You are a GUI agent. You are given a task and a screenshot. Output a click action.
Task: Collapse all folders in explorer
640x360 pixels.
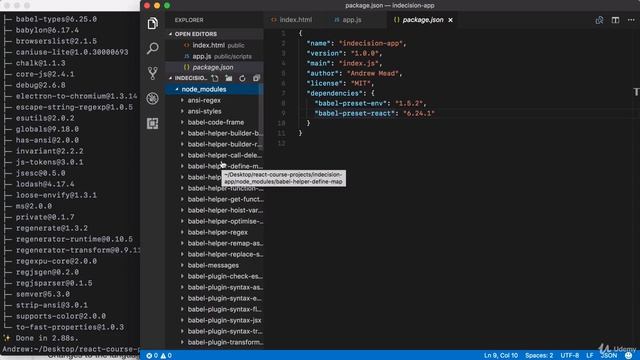256,78
